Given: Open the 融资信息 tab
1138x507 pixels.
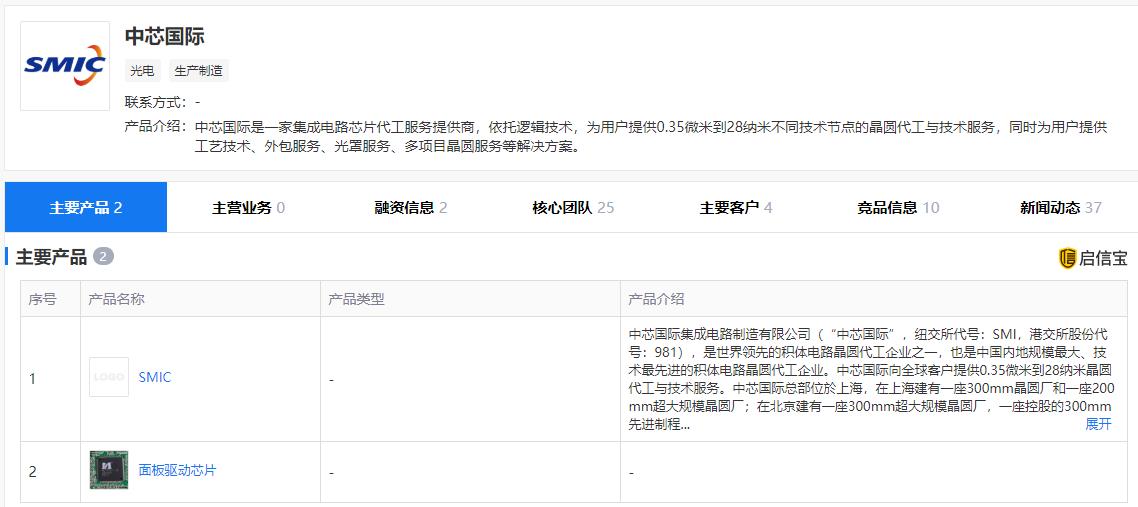Looking at the screenshot, I should 411,207.
